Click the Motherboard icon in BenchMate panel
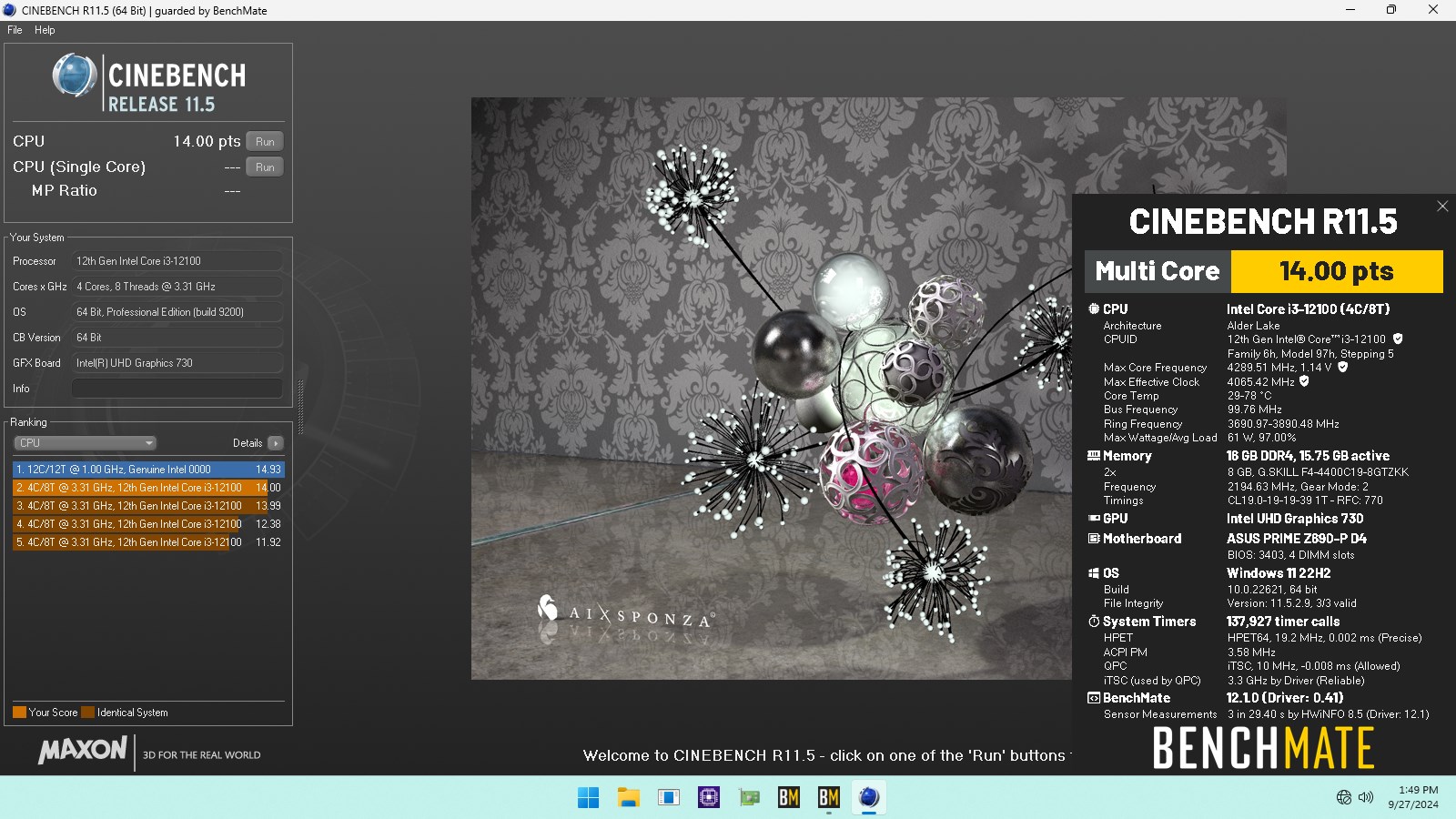This screenshot has width=1456, height=819. click(1094, 539)
